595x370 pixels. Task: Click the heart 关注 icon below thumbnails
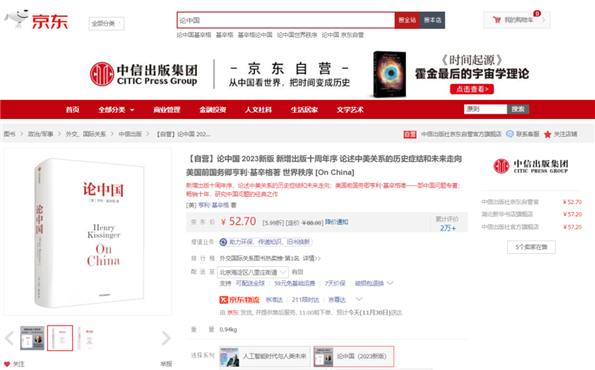7,364
